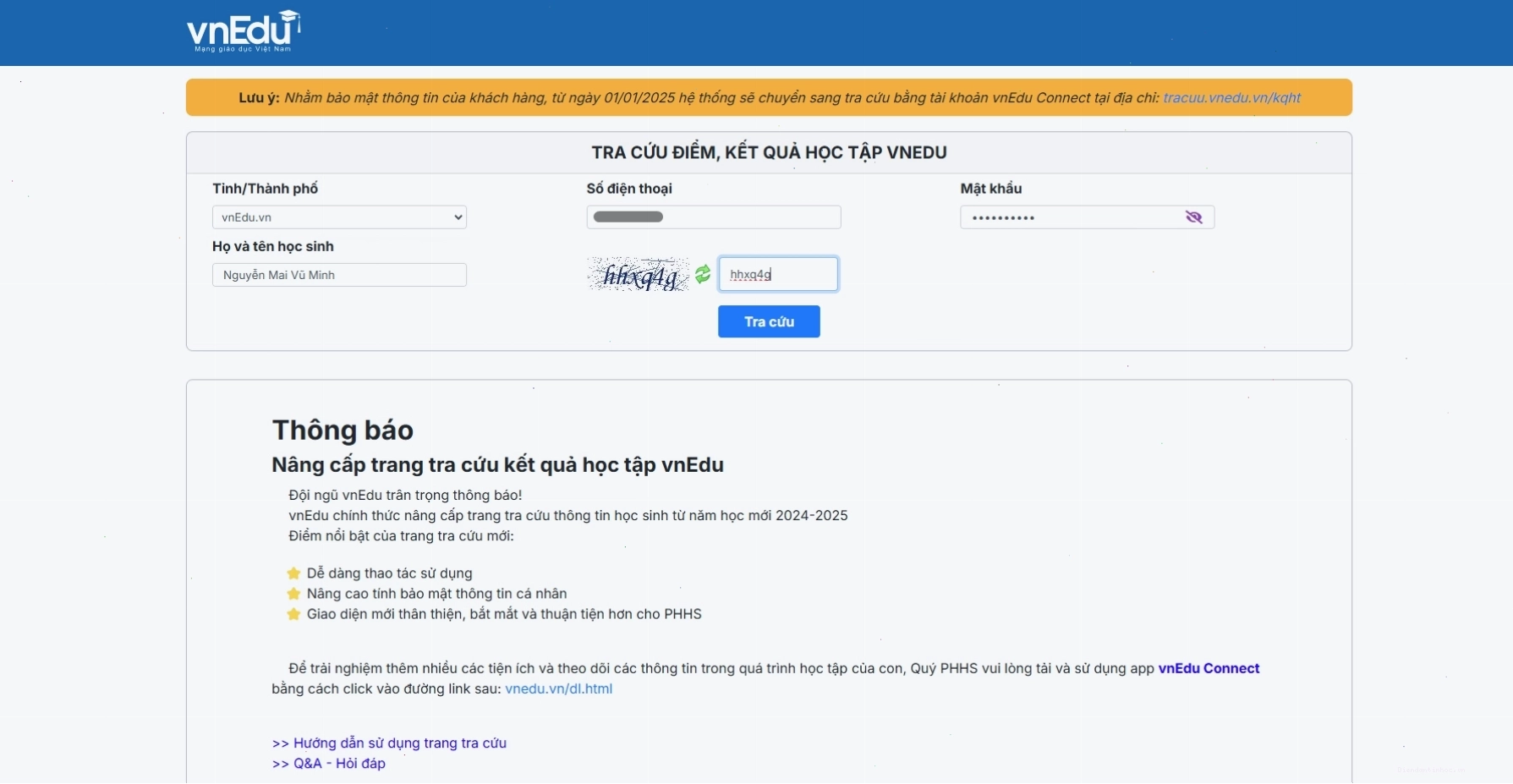The image size is (1513, 784).
Task: Click the Số điện thoại input field
Action: 714,217
